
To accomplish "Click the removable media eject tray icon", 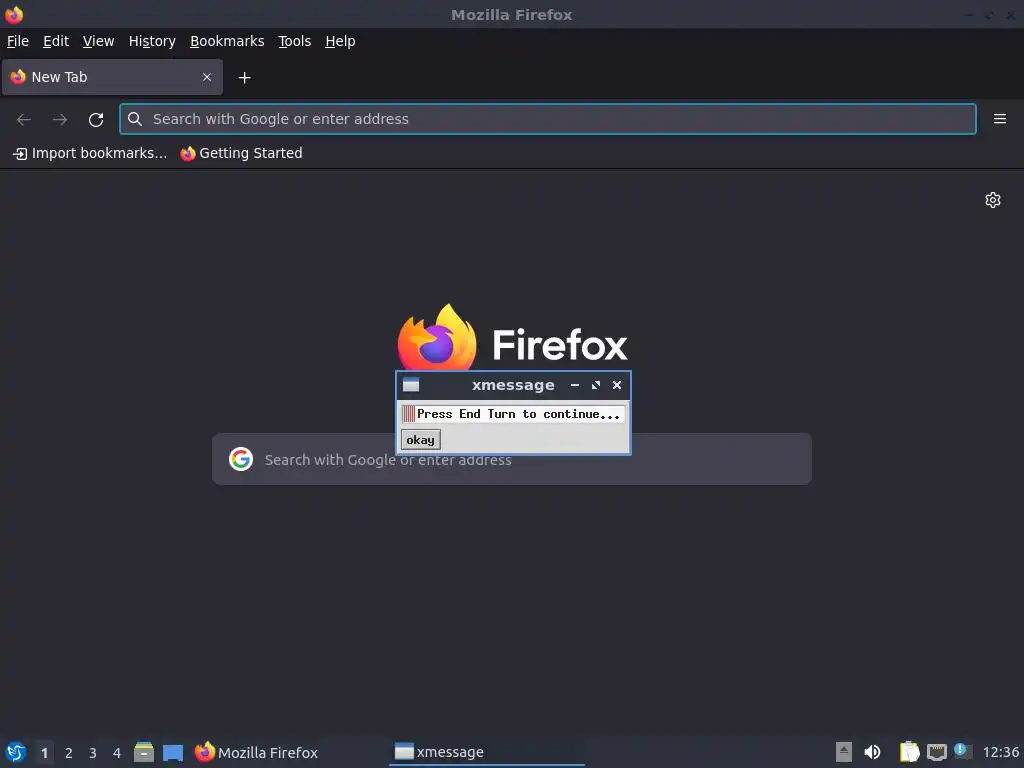I will [x=844, y=752].
